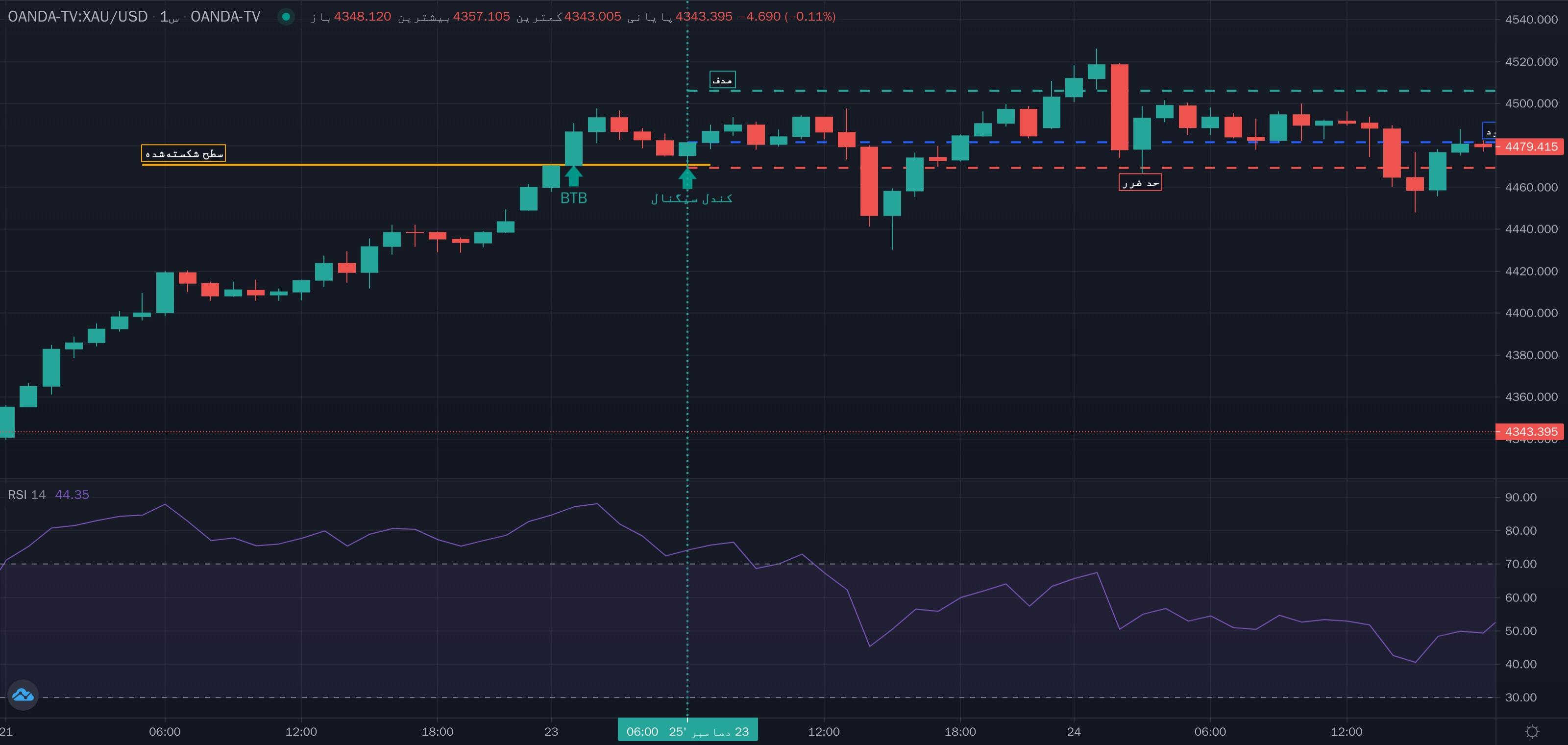Screen dimensions: 1568x745
Task: Click the 4400.000 price axis label
Action: point(1531,313)
